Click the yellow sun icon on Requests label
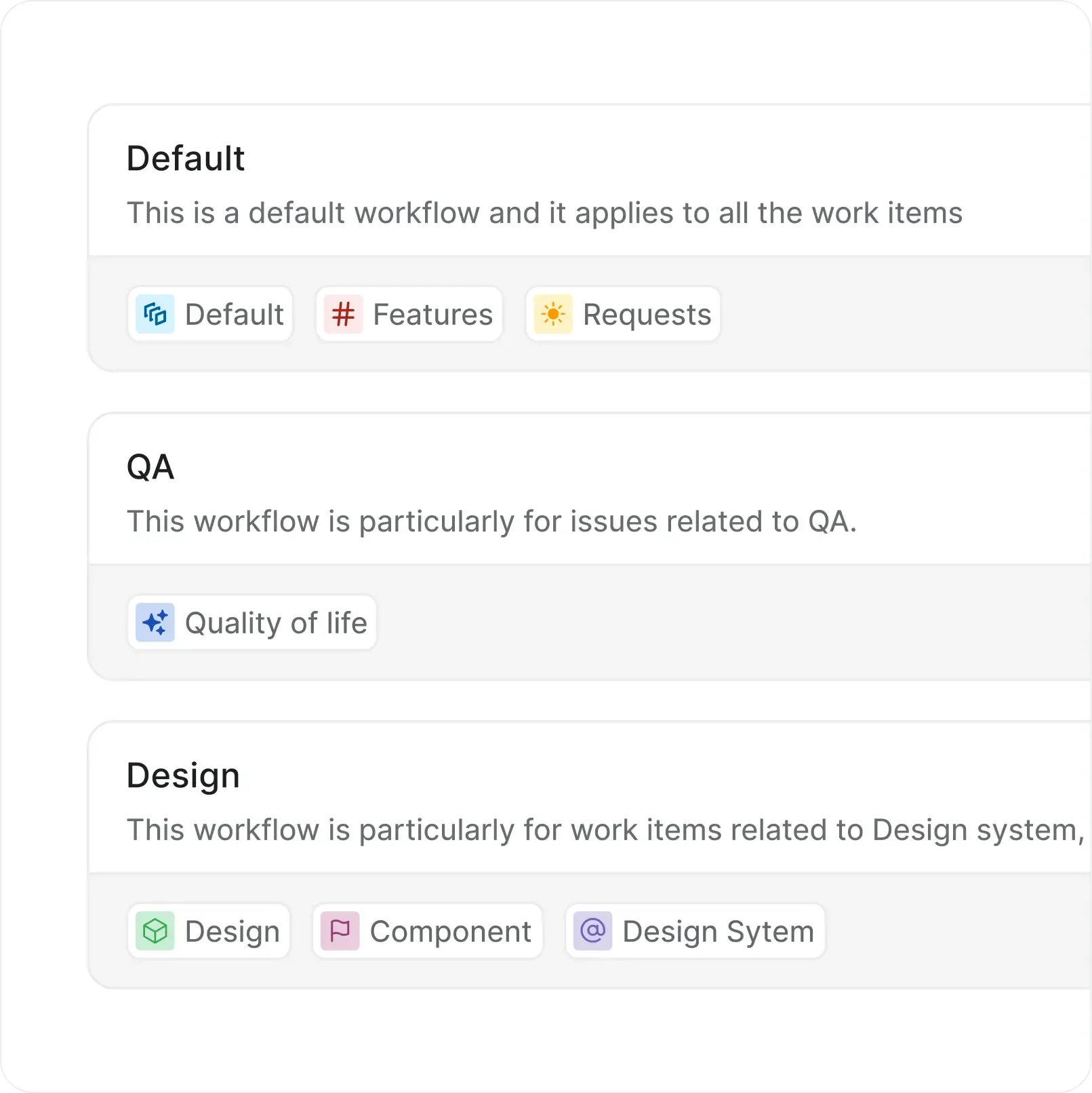 click(x=554, y=314)
